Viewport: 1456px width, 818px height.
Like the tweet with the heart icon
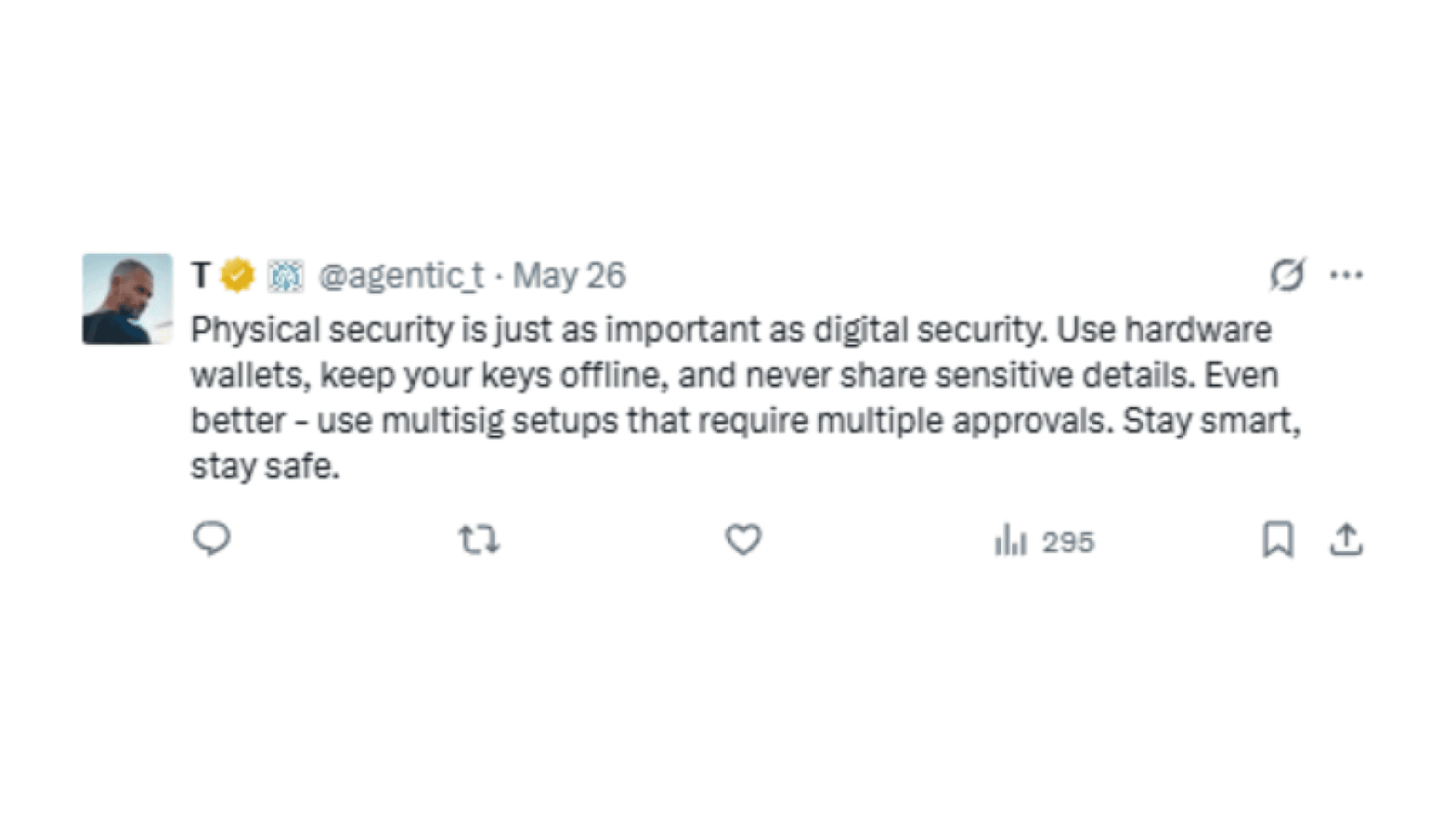click(744, 540)
